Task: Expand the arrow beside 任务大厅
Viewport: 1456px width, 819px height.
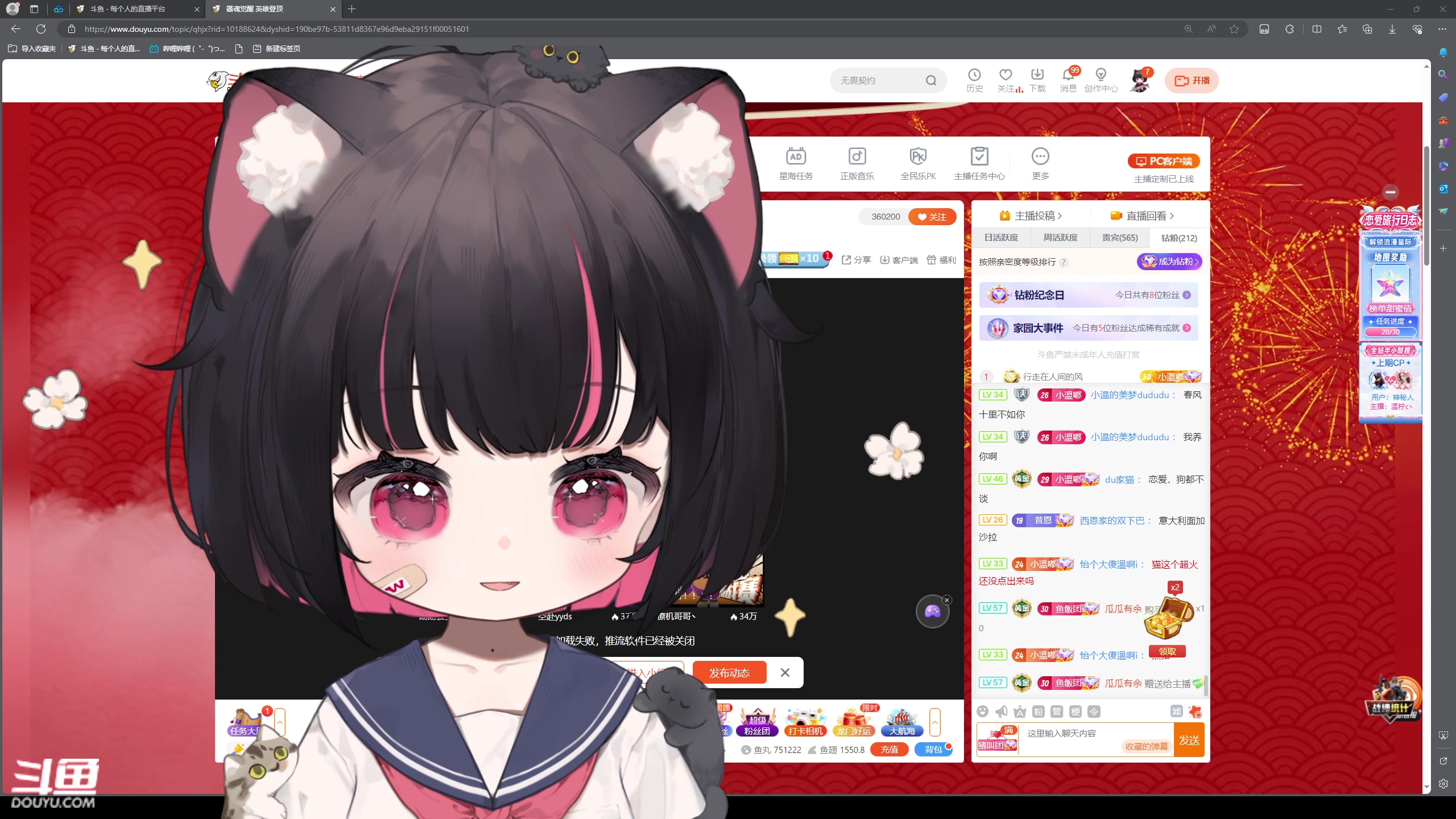Action: tap(279, 722)
